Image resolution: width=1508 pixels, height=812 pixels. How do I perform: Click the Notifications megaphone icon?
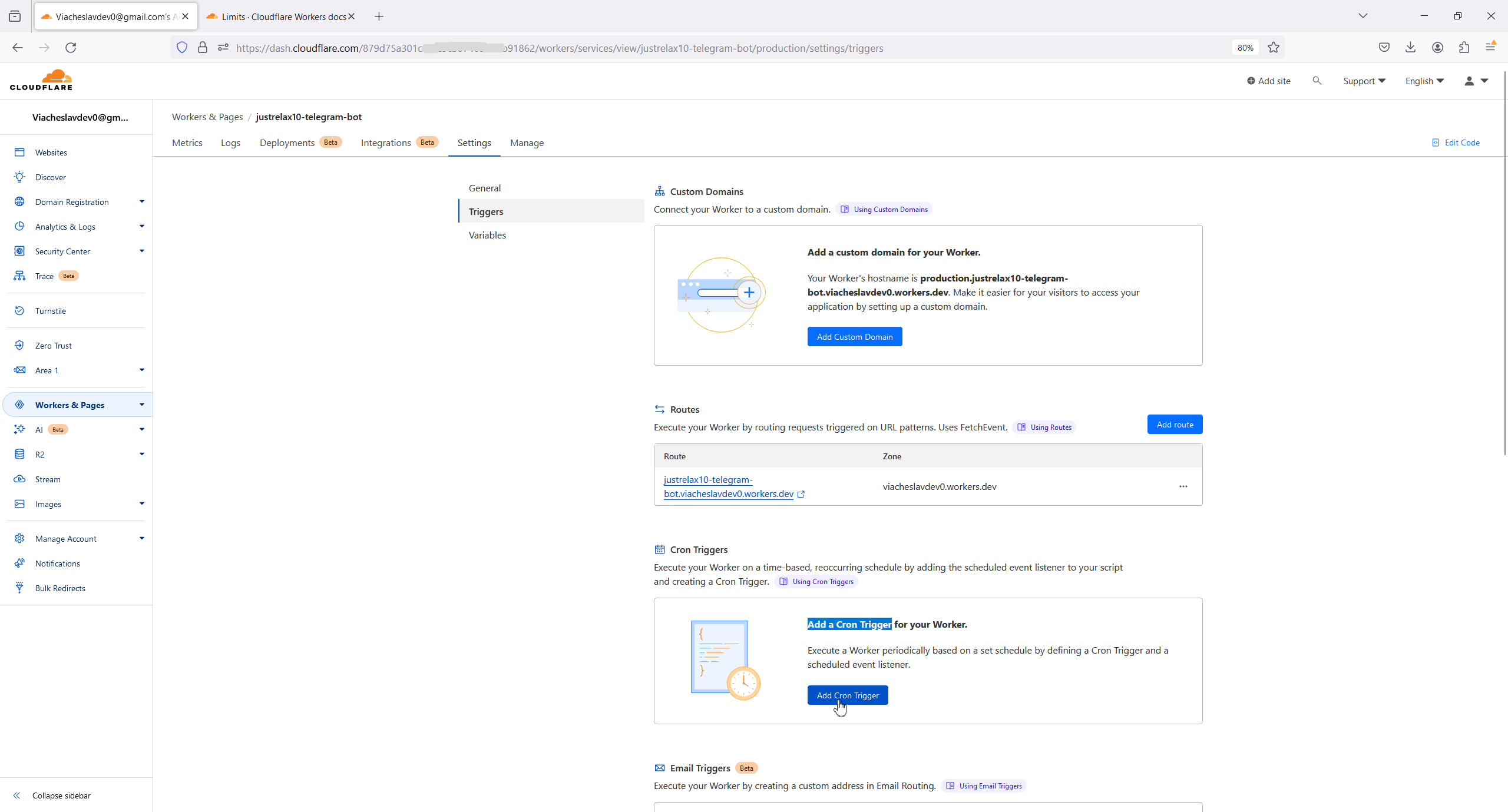(19, 563)
